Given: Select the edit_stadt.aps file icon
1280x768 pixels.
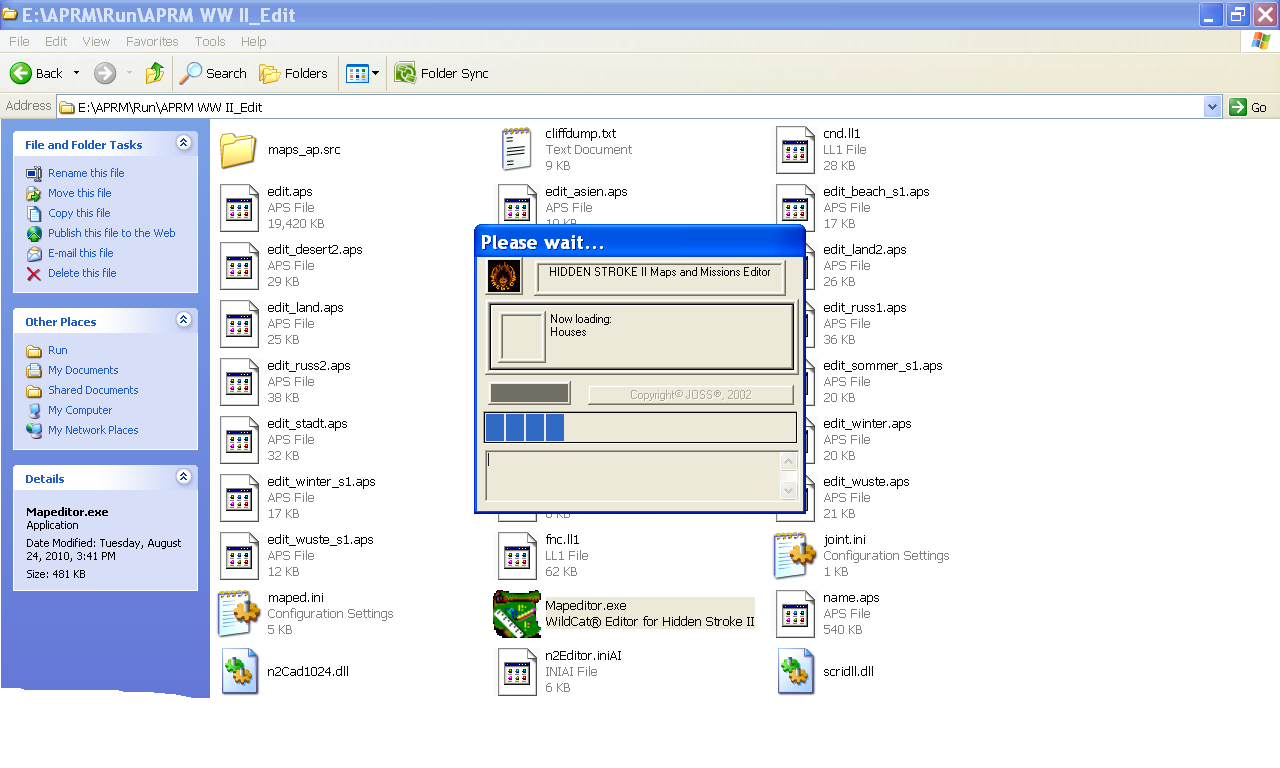Looking at the screenshot, I should pyautogui.click(x=239, y=440).
